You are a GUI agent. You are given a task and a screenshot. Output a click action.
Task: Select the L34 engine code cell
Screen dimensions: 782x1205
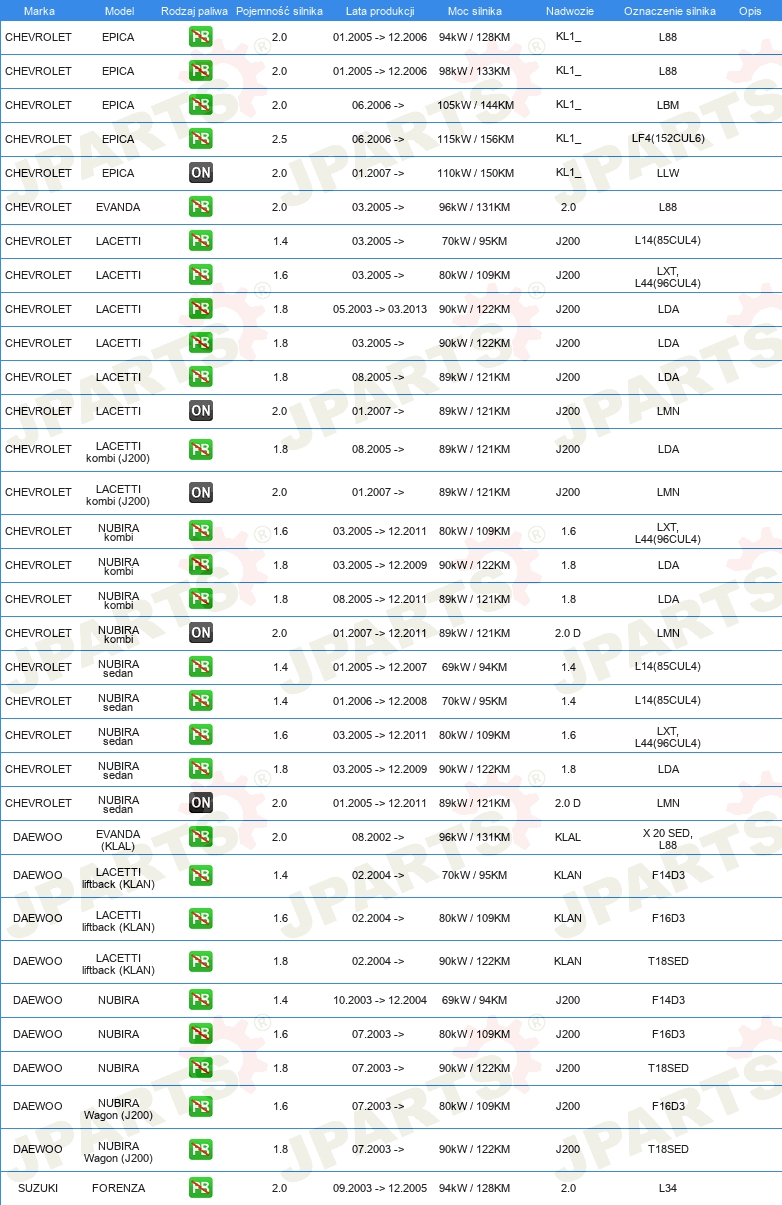(668, 1188)
